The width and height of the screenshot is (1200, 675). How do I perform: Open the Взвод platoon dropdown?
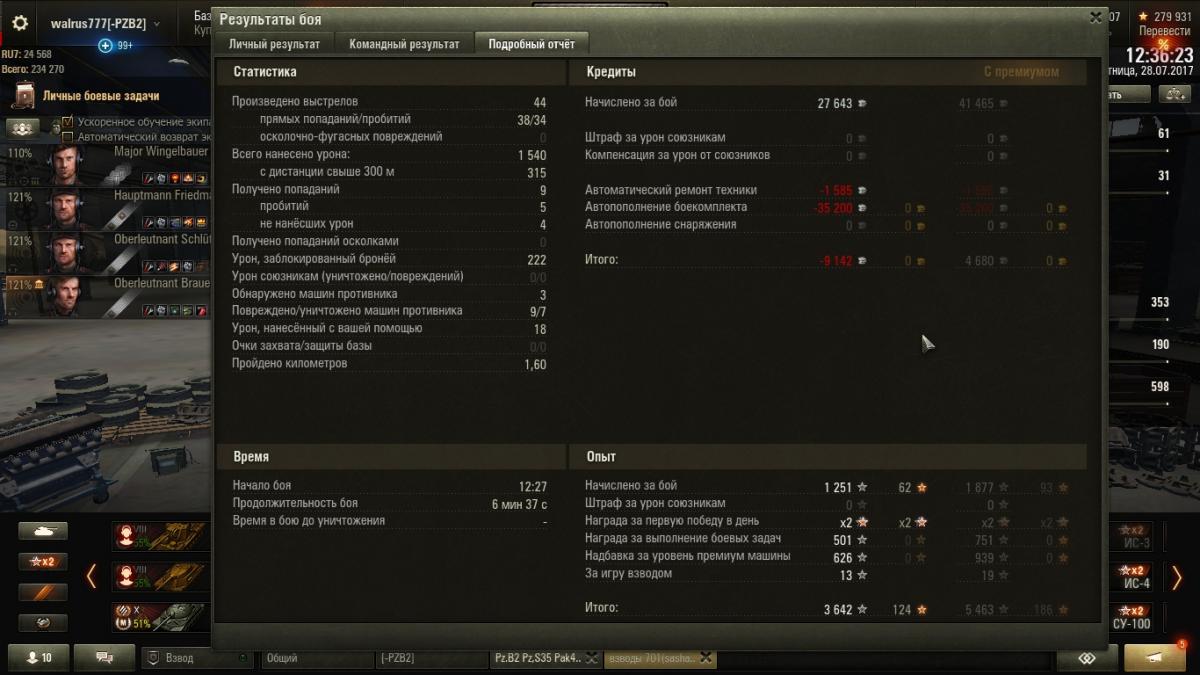[x=198, y=658]
